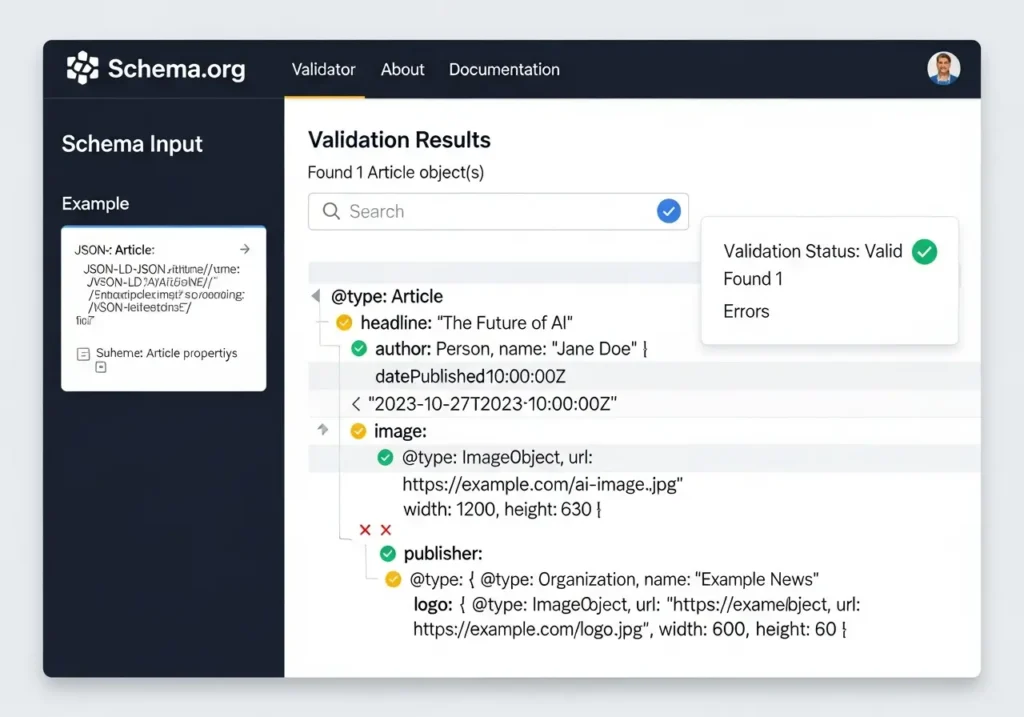Open the Documentation menu item
Screen dimensions: 1024x717
pos(504,69)
